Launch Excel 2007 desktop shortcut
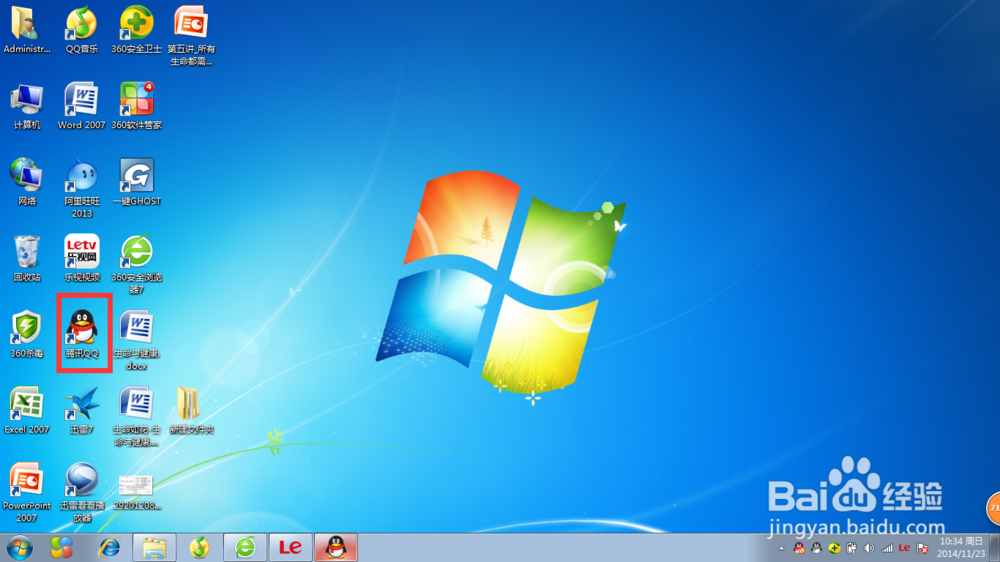The image size is (1000, 562). 26,410
